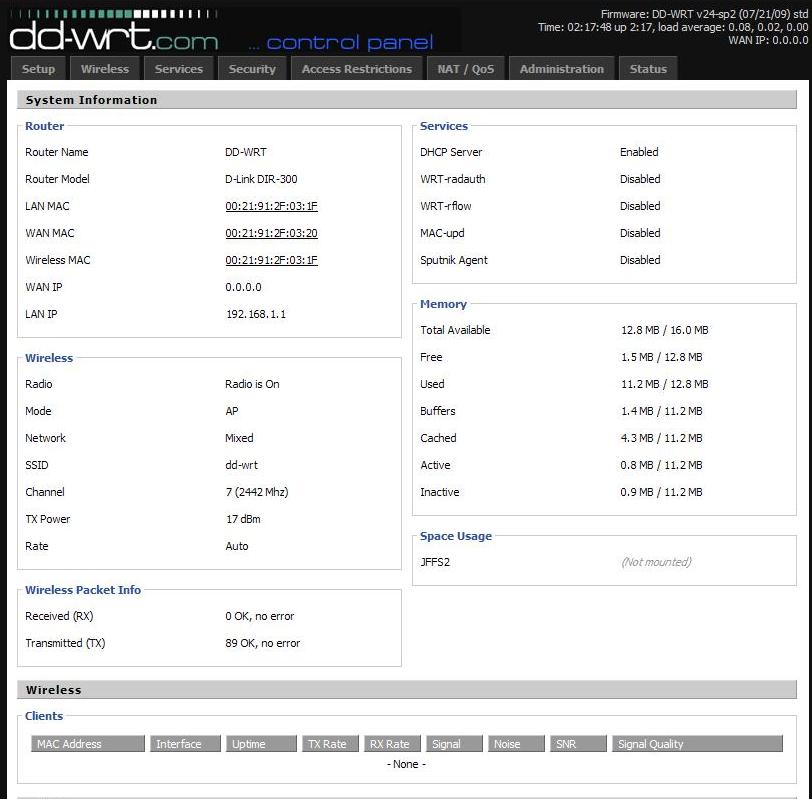
Task: Click the Wireless section header bar
Action: coord(407,690)
